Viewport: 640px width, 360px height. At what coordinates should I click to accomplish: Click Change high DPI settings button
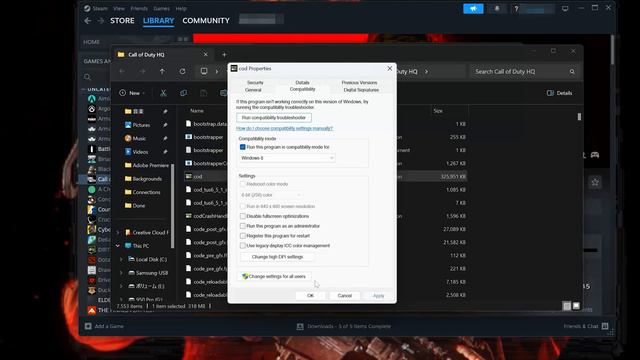pos(278,257)
